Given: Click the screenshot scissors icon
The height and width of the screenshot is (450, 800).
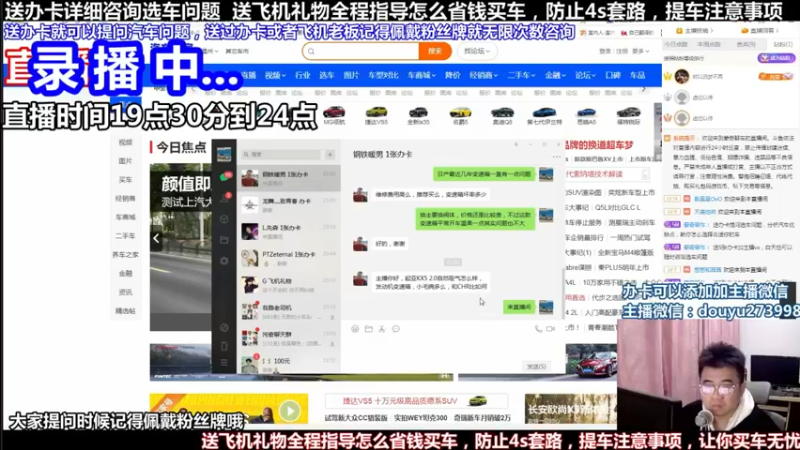Looking at the screenshot, I should click(382, 329).
